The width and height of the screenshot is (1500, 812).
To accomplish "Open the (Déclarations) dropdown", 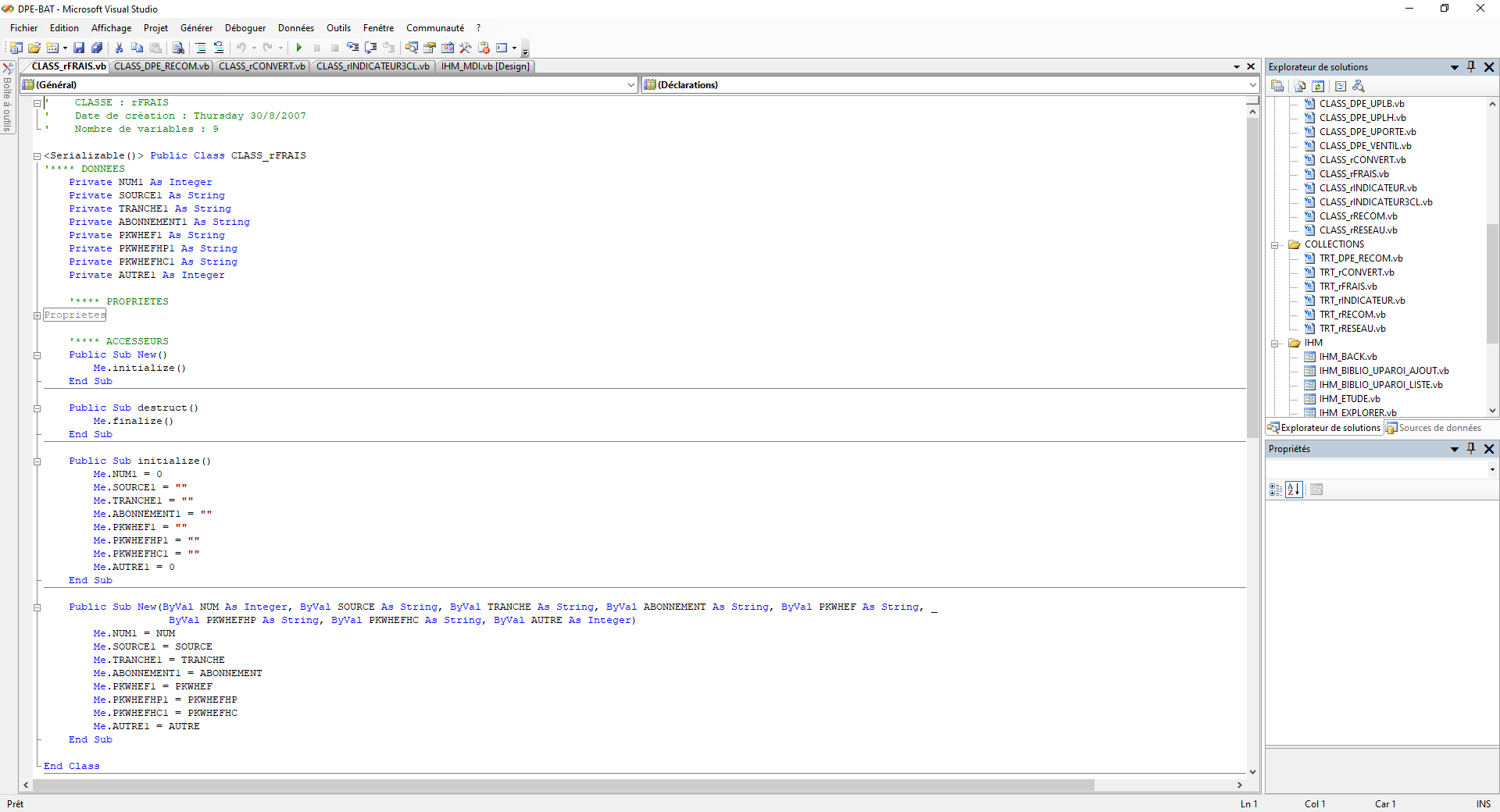I will point(1252,85).
